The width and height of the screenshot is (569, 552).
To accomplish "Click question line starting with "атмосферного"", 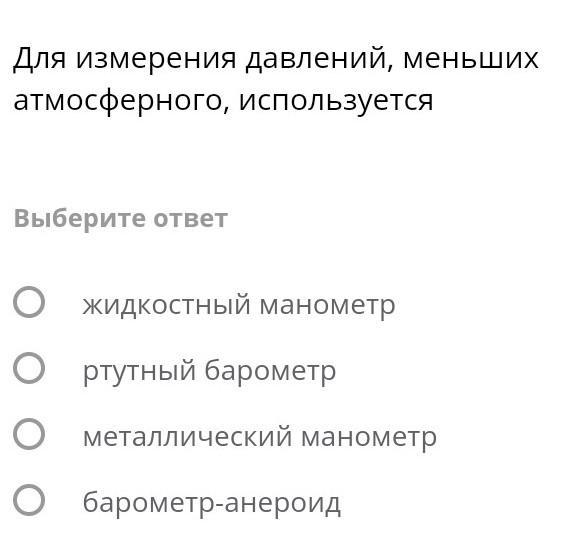I will [x=223, y=101].
